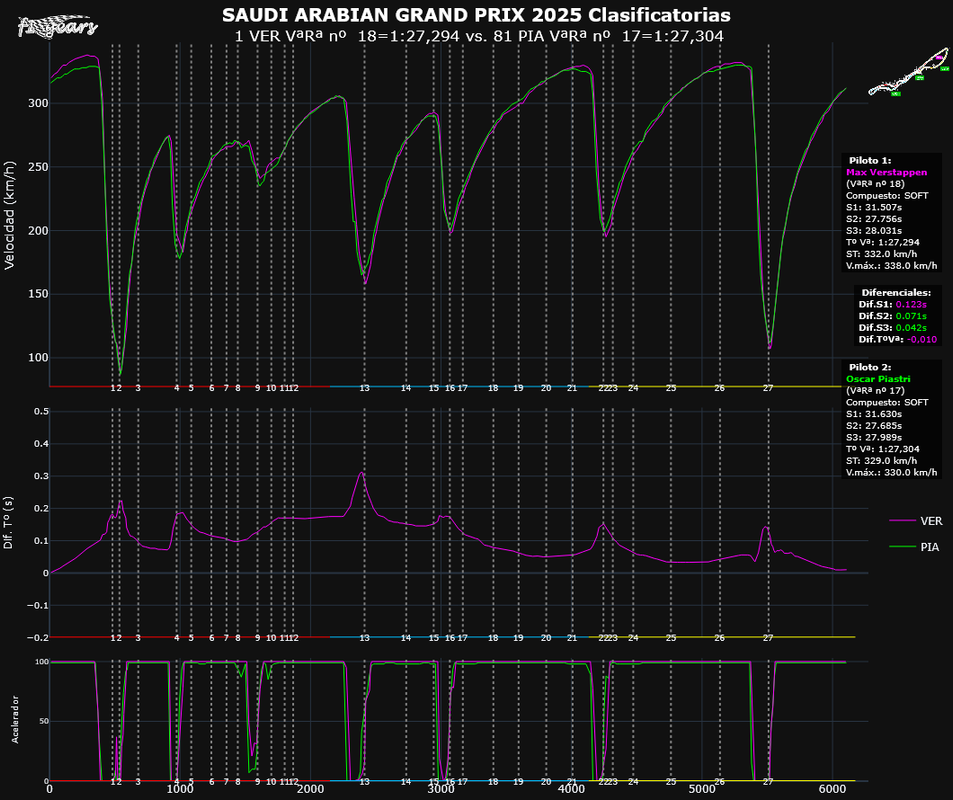This screenshot has width=953, height=800.
Task: Click 'Dif.S3: 0.042s' value
Action: click(x=892, y=328)
